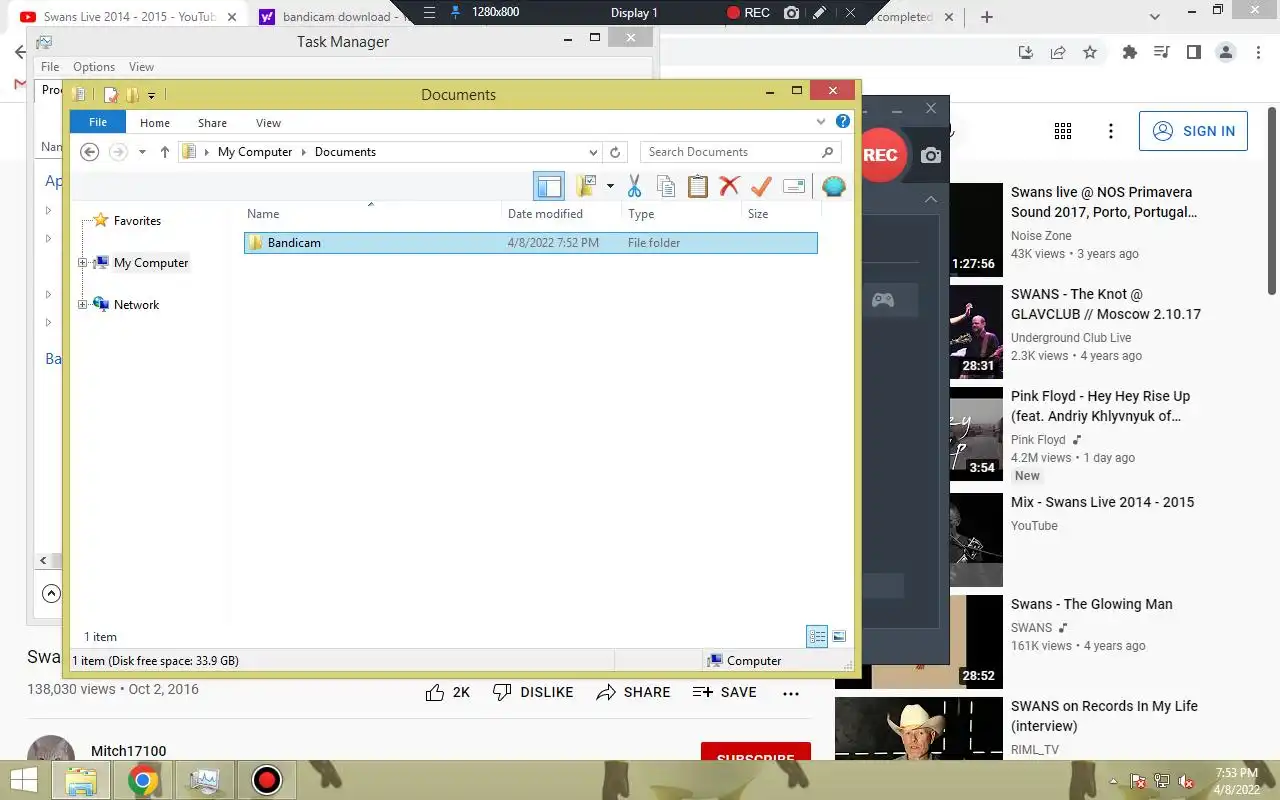Click pencil draw icon in recording bar
Screen dimensions: 1280x800
[x=820, y=13]
